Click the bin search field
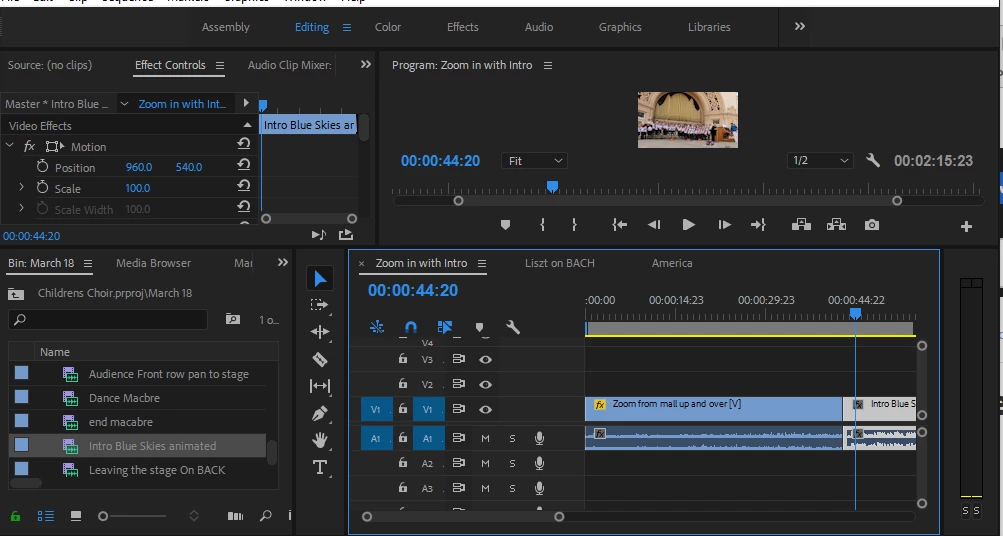 coord(108,319)
